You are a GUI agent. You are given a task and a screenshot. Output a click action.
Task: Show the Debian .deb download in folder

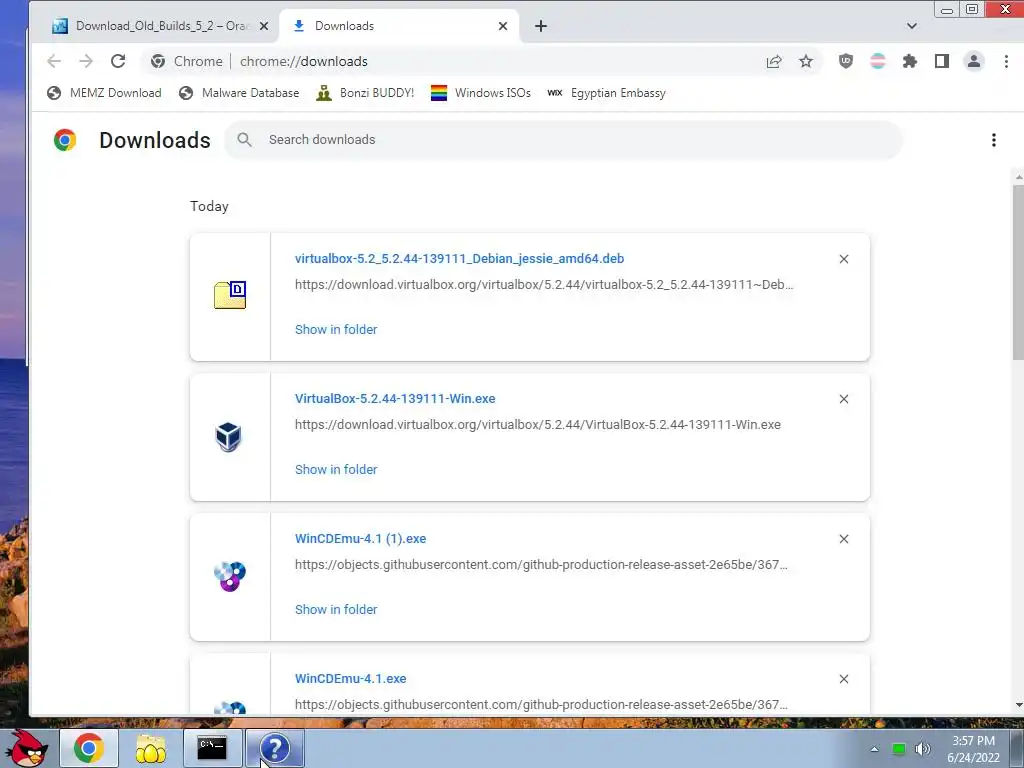[x=336, y=330]
